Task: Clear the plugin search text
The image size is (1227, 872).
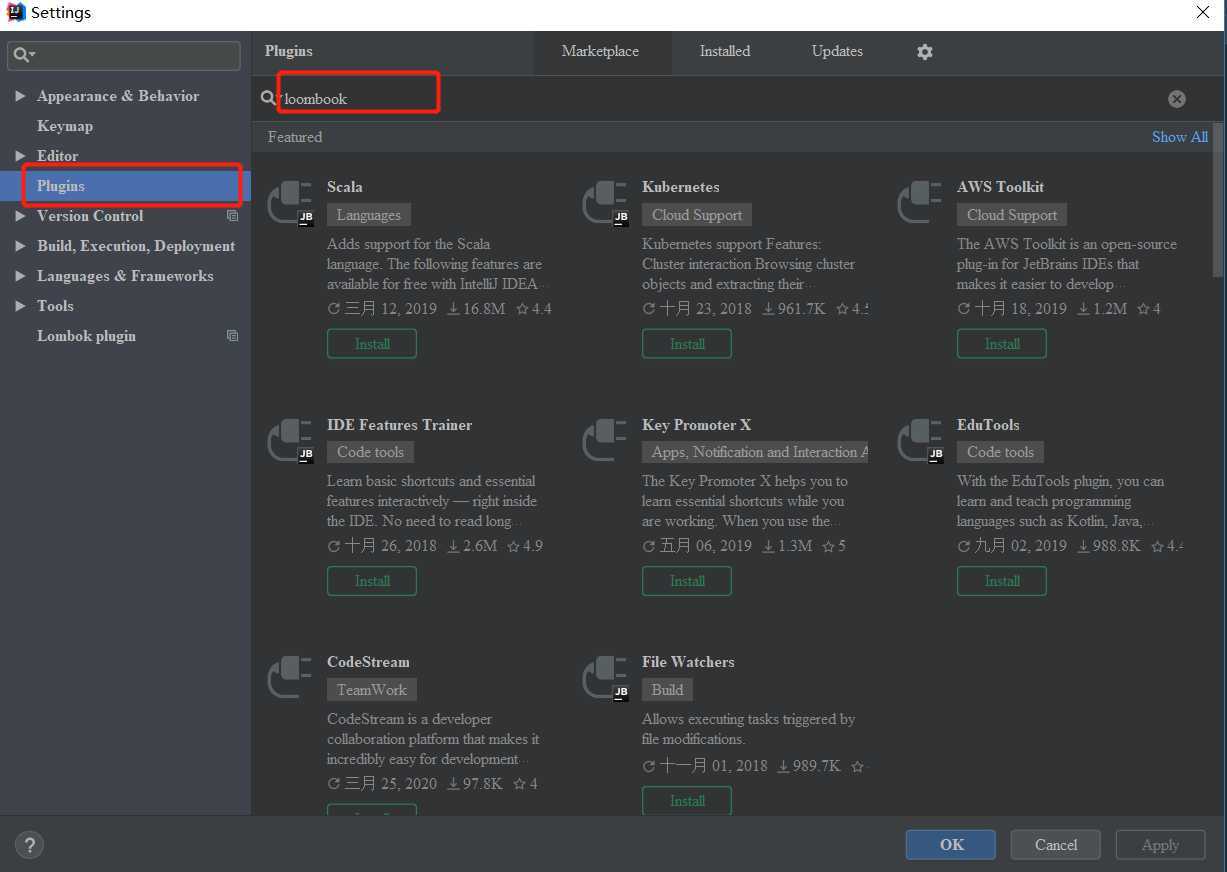Action: 1177,99
